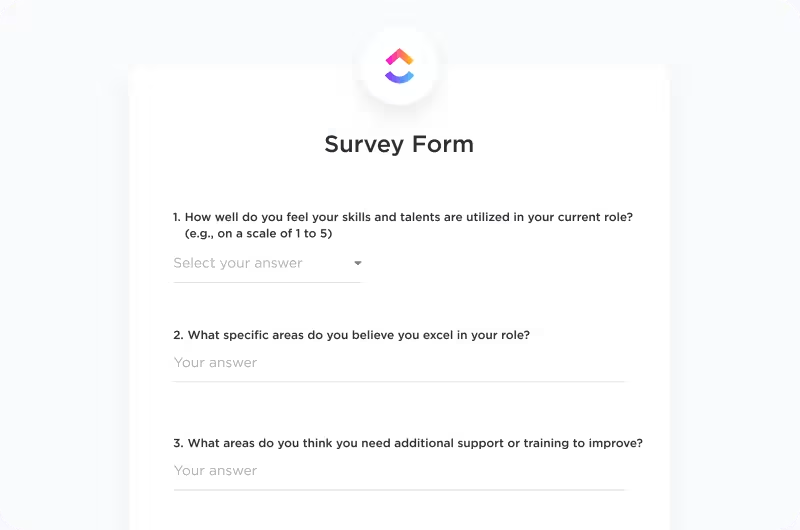Click the number "3." of the third question
The image size is (800, 530).
pyautogui.click(x=178, y=443)
